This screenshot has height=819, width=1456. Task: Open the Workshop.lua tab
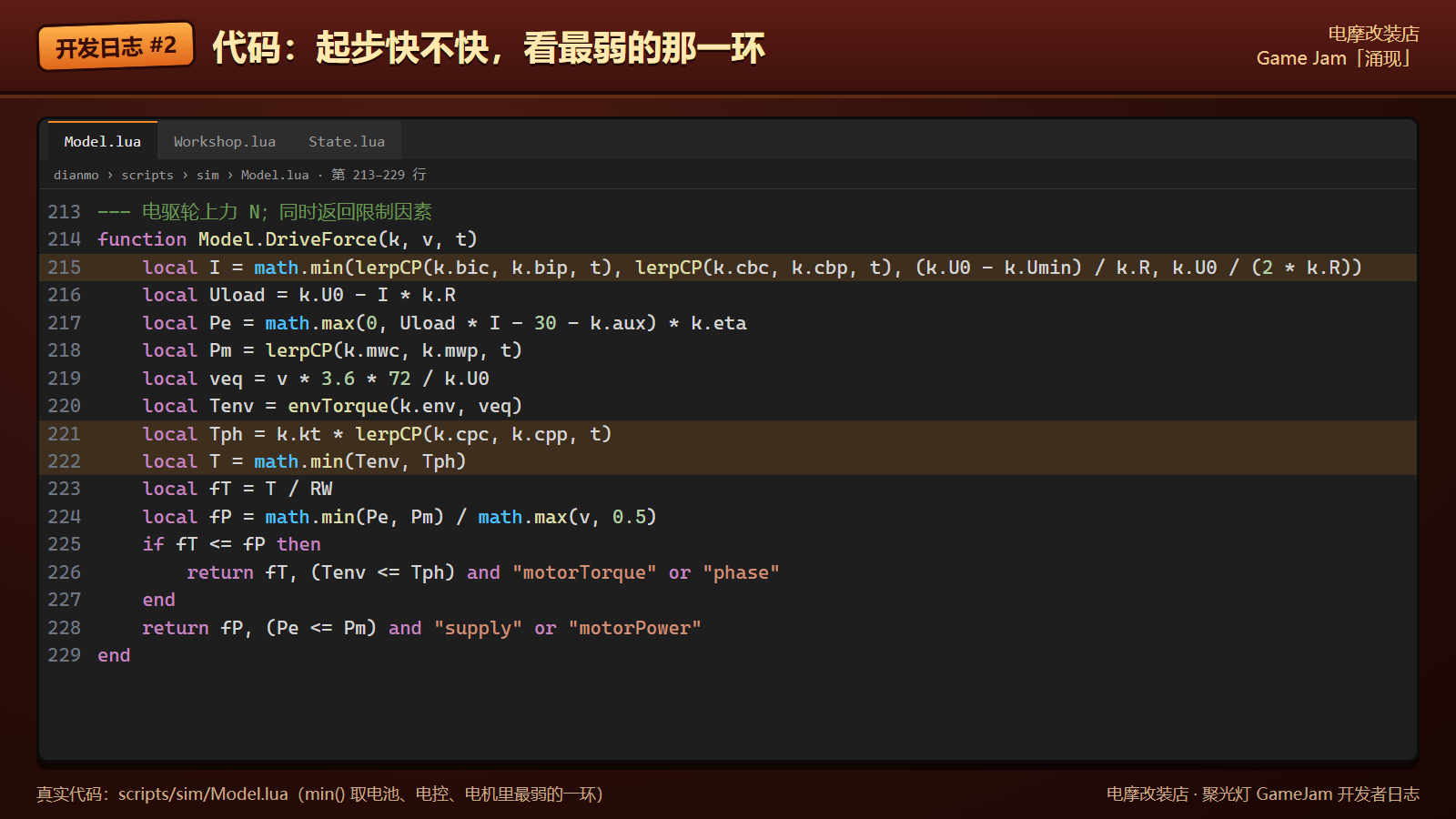[225, 141]
